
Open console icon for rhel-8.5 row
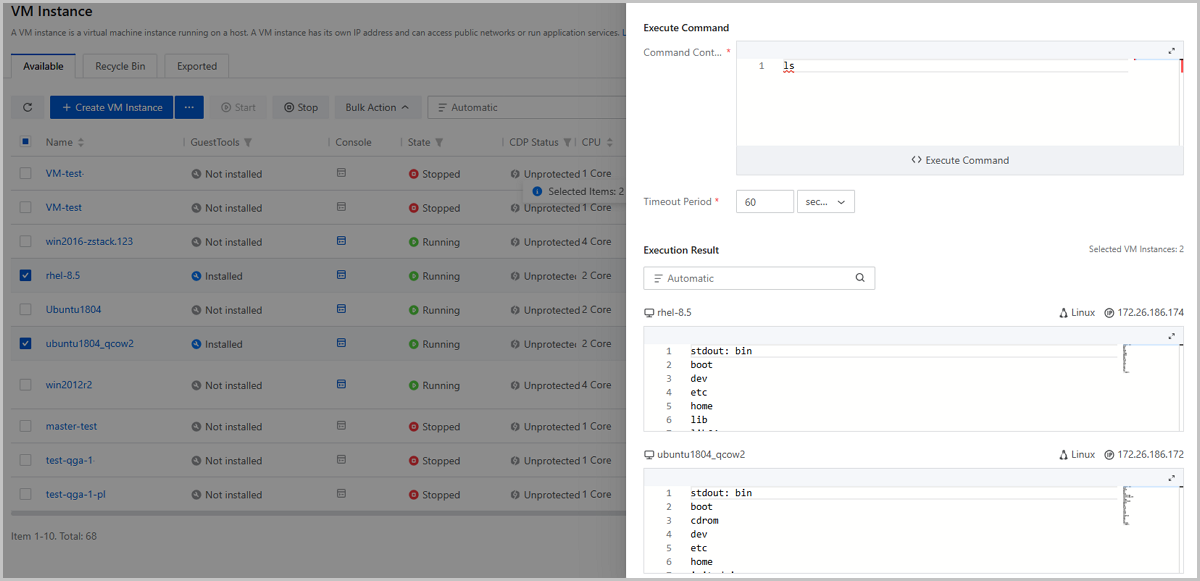click(x=341, y=275)
